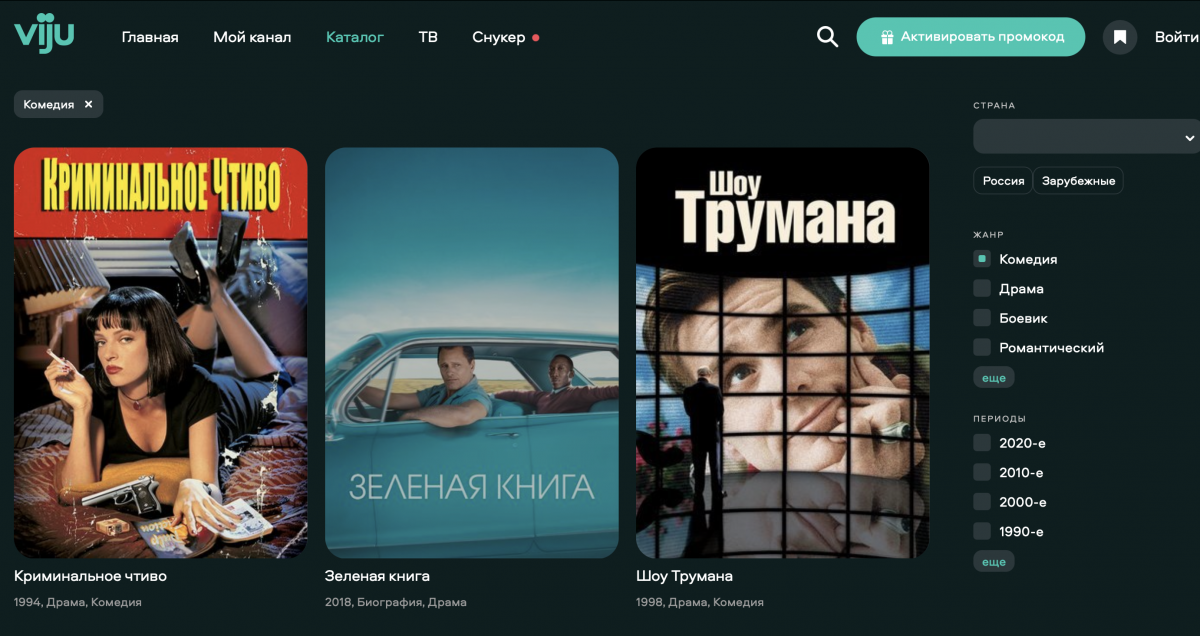Open bookmarks via the bookmark icon
The image size is (1200, 636).
coord(1120,38)
